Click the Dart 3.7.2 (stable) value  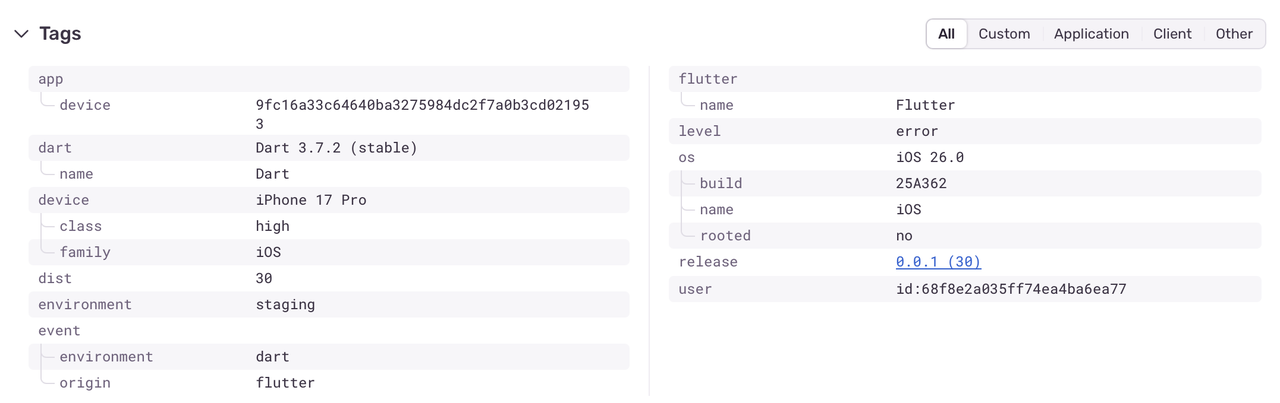(336, 148)
